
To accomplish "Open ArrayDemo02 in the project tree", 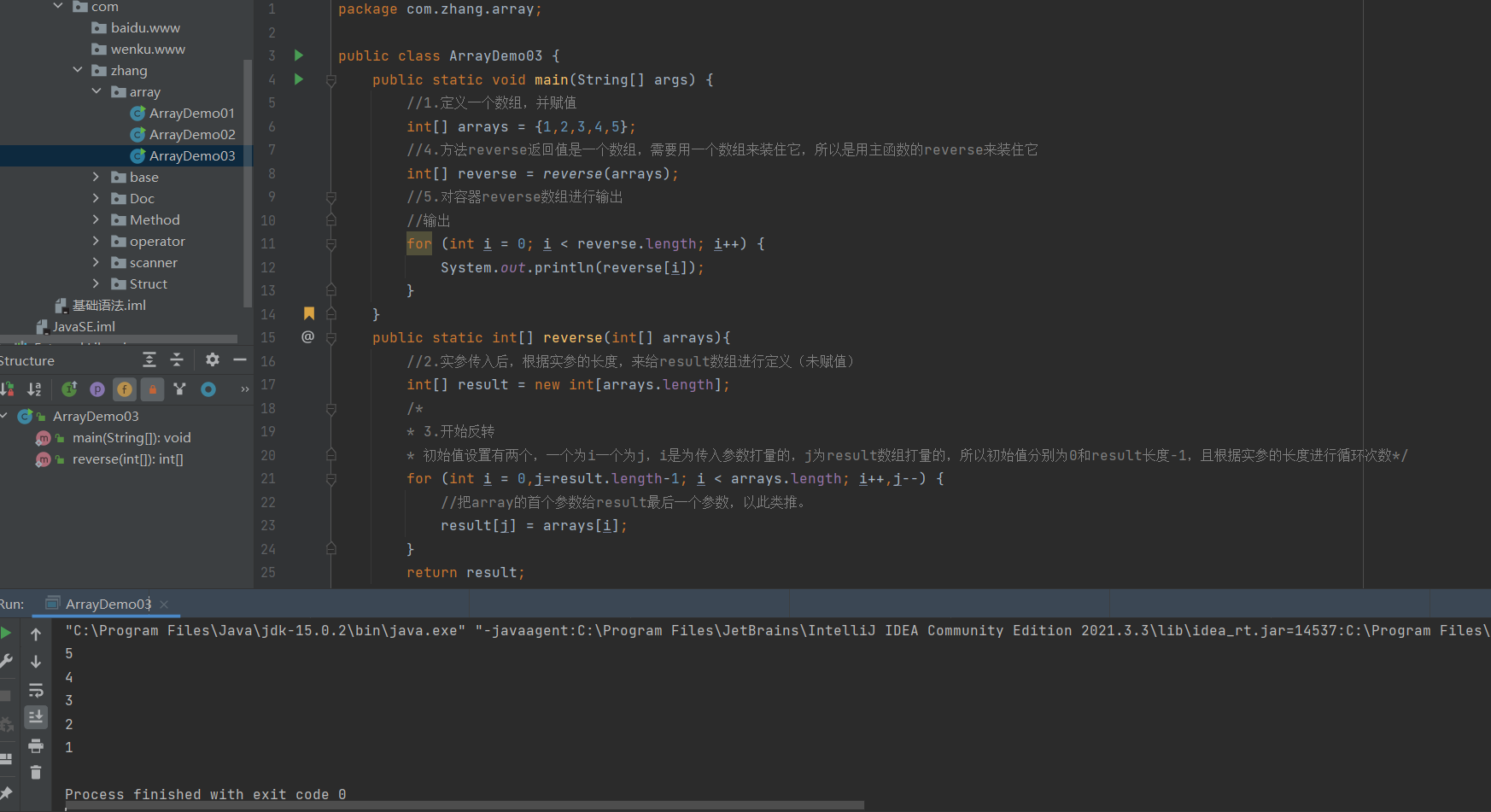I will 192,135.
